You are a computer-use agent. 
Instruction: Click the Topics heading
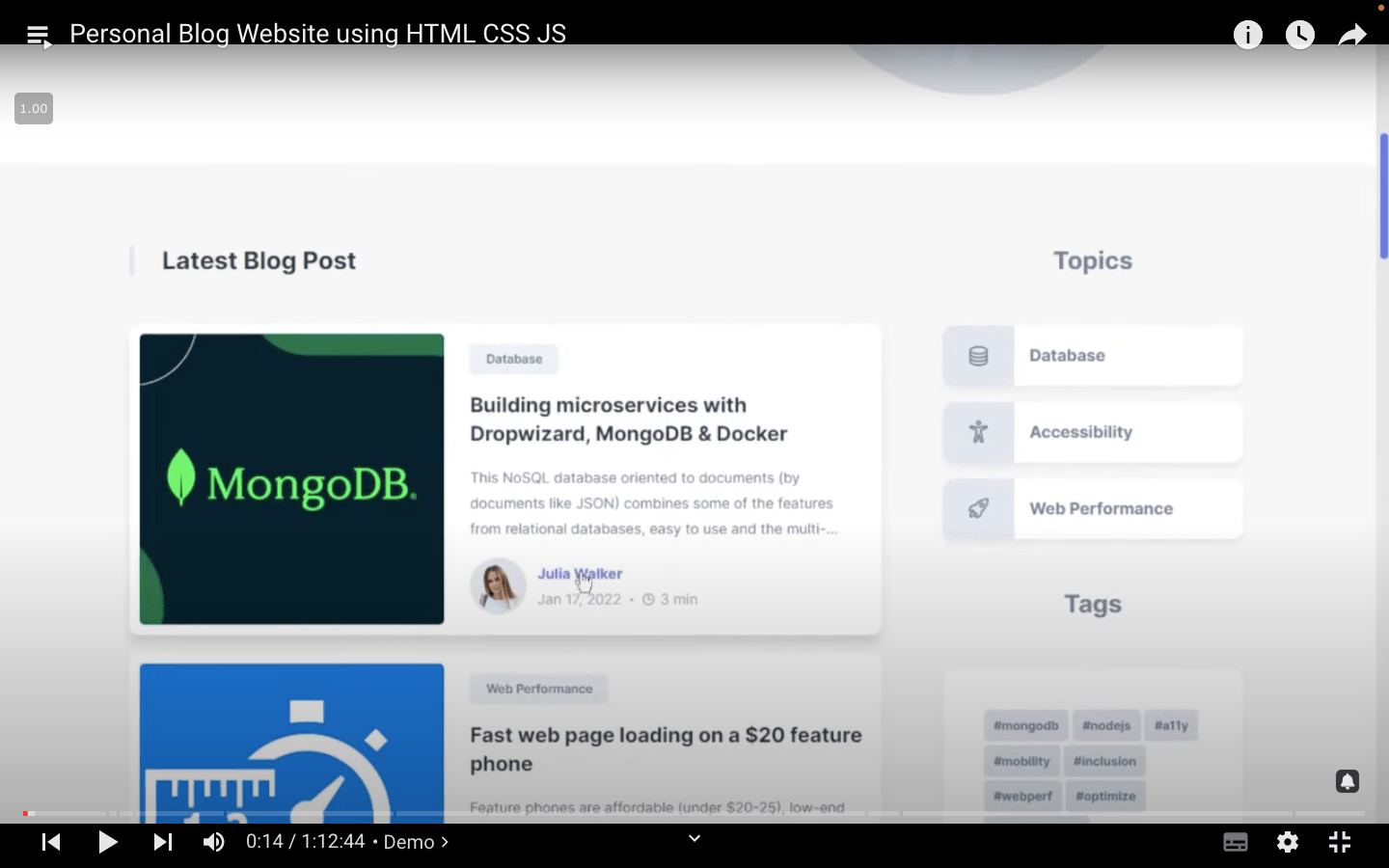(1093, 261)
